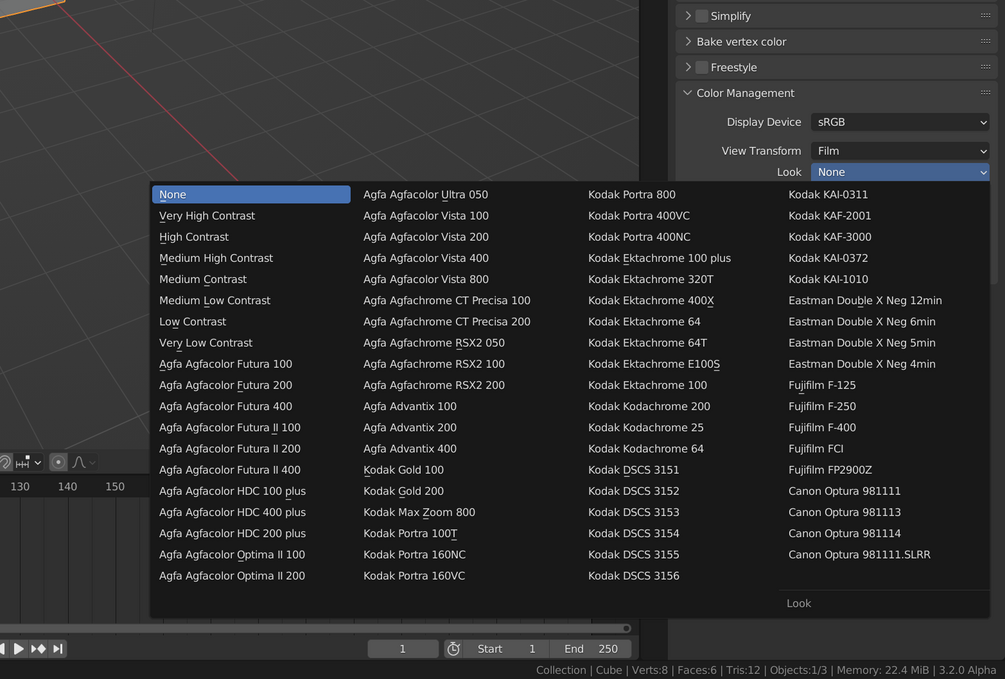Choose Agfa Agfachrome RSX2 200

tap(434, 385)
